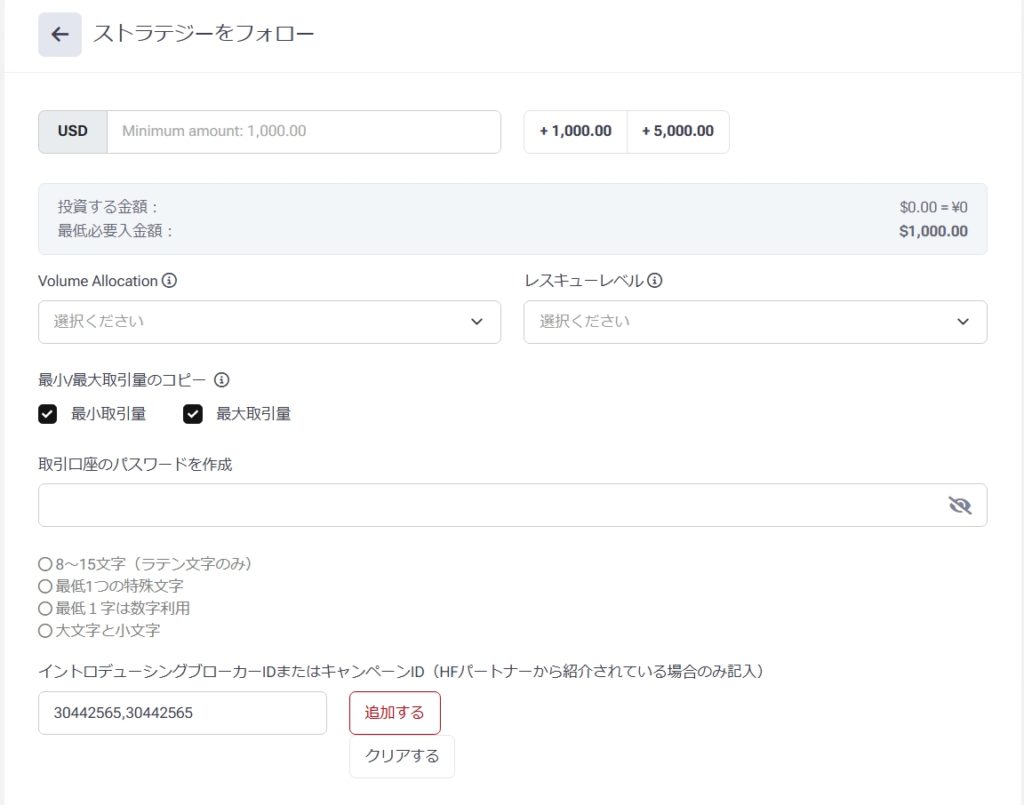Image resolution: width=1024 pixels, height=805 pixels.
Task: Click the trading account password field
Action: [490, 505]
